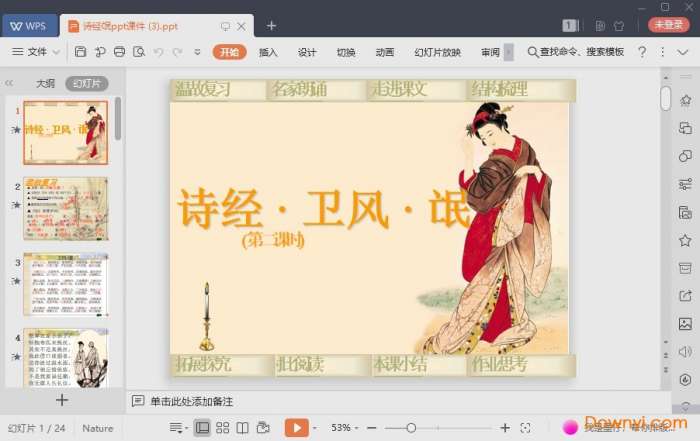Click the Redo arrow icon
This screenshot has width=700, height=441.
[x=178, y=52]
